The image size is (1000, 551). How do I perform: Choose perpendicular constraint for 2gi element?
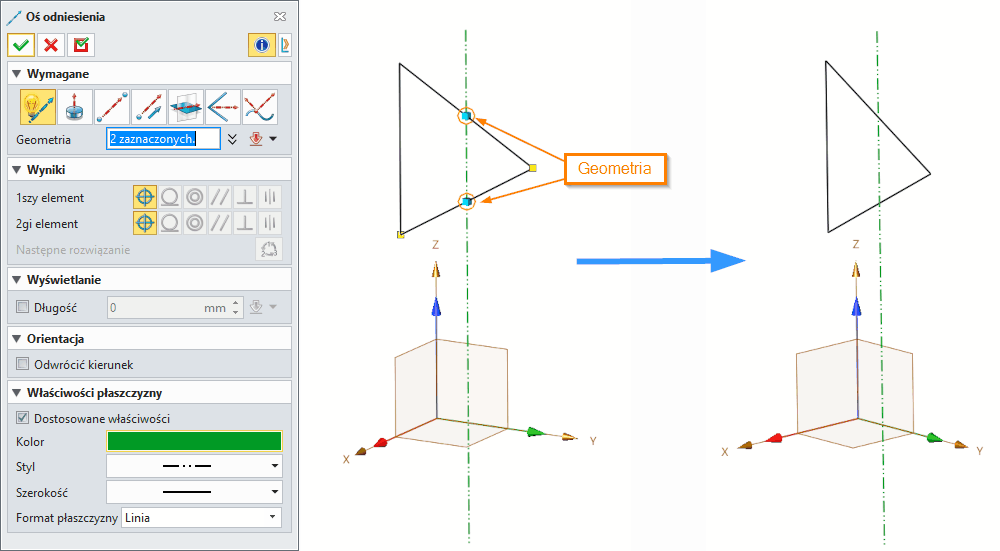(x=244, y=223)
